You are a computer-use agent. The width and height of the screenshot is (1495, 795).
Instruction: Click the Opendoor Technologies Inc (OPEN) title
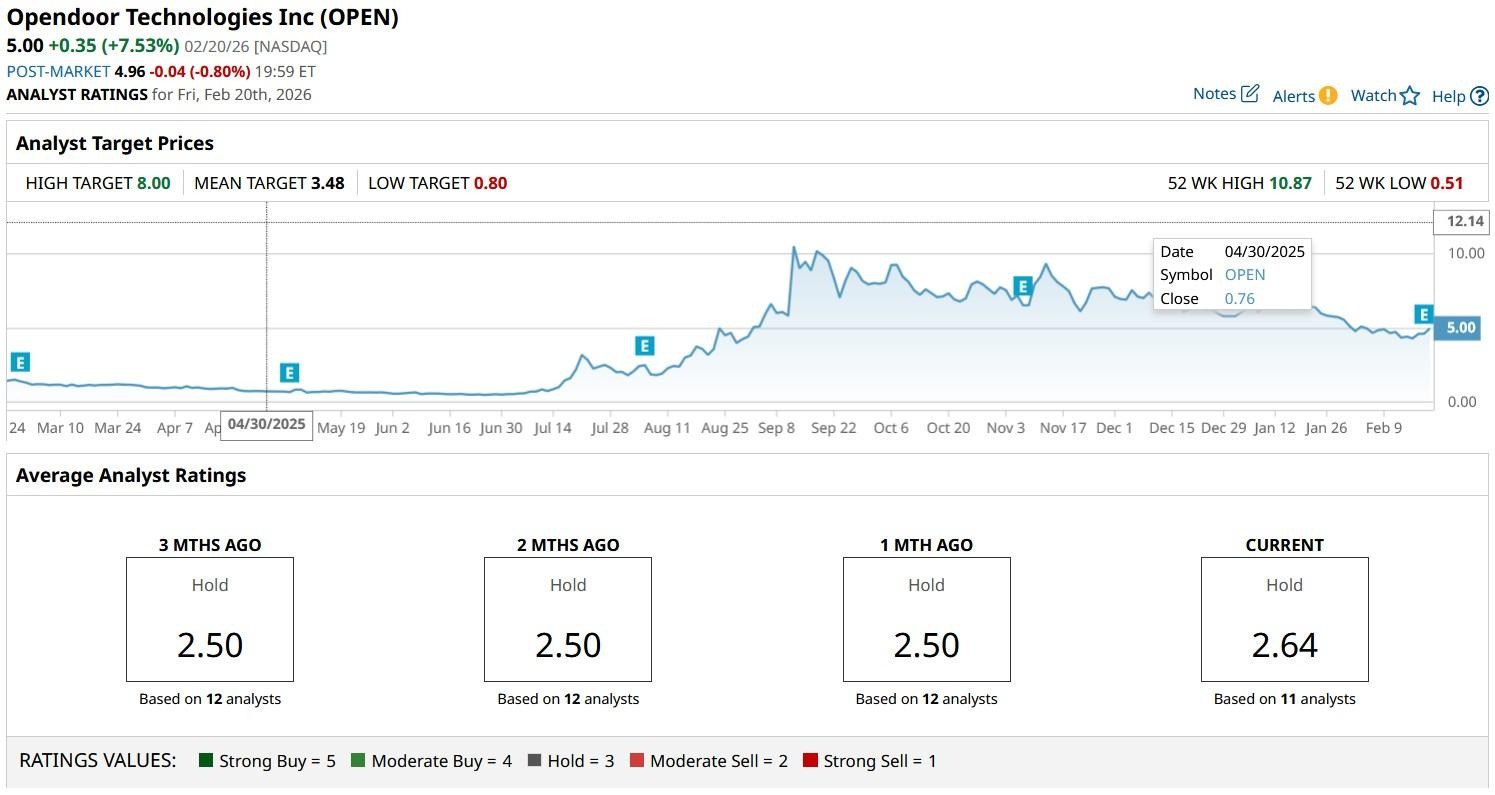(203, 18)
